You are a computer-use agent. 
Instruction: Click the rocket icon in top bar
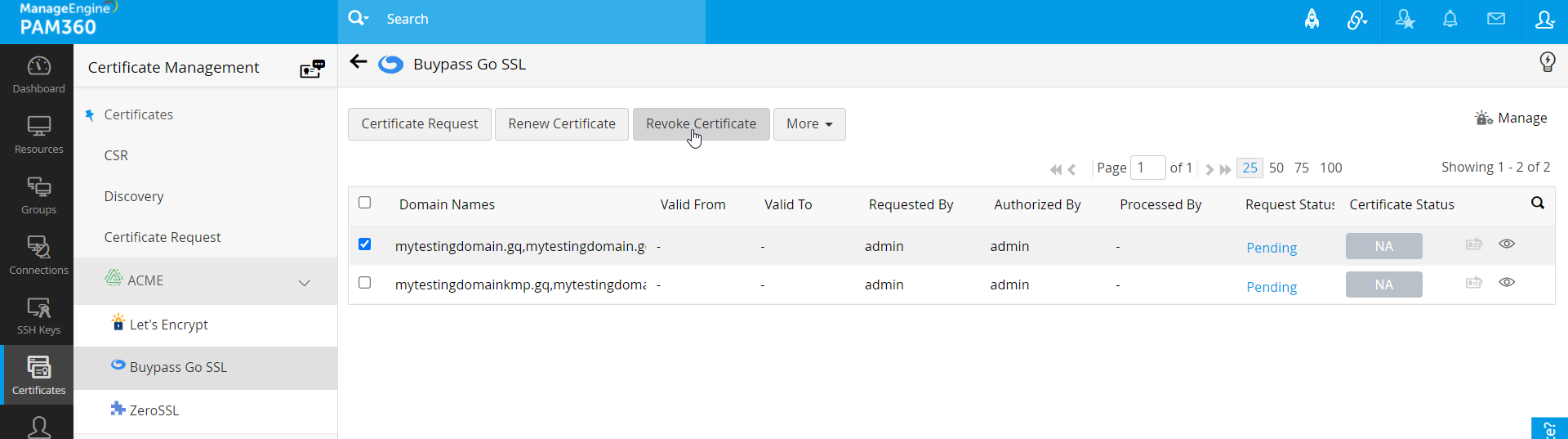[1312, 20]
